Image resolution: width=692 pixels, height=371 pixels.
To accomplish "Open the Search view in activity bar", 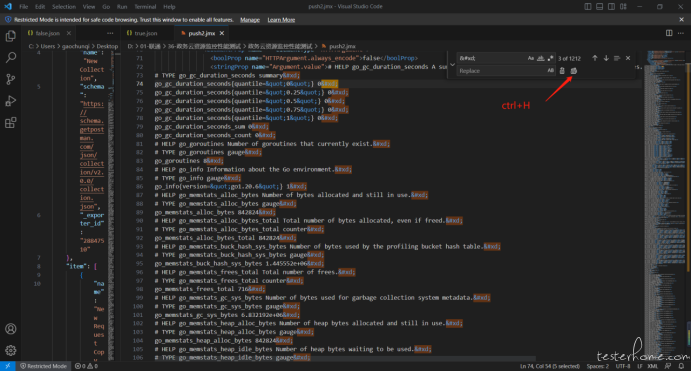I will click(x=11, y=57).
